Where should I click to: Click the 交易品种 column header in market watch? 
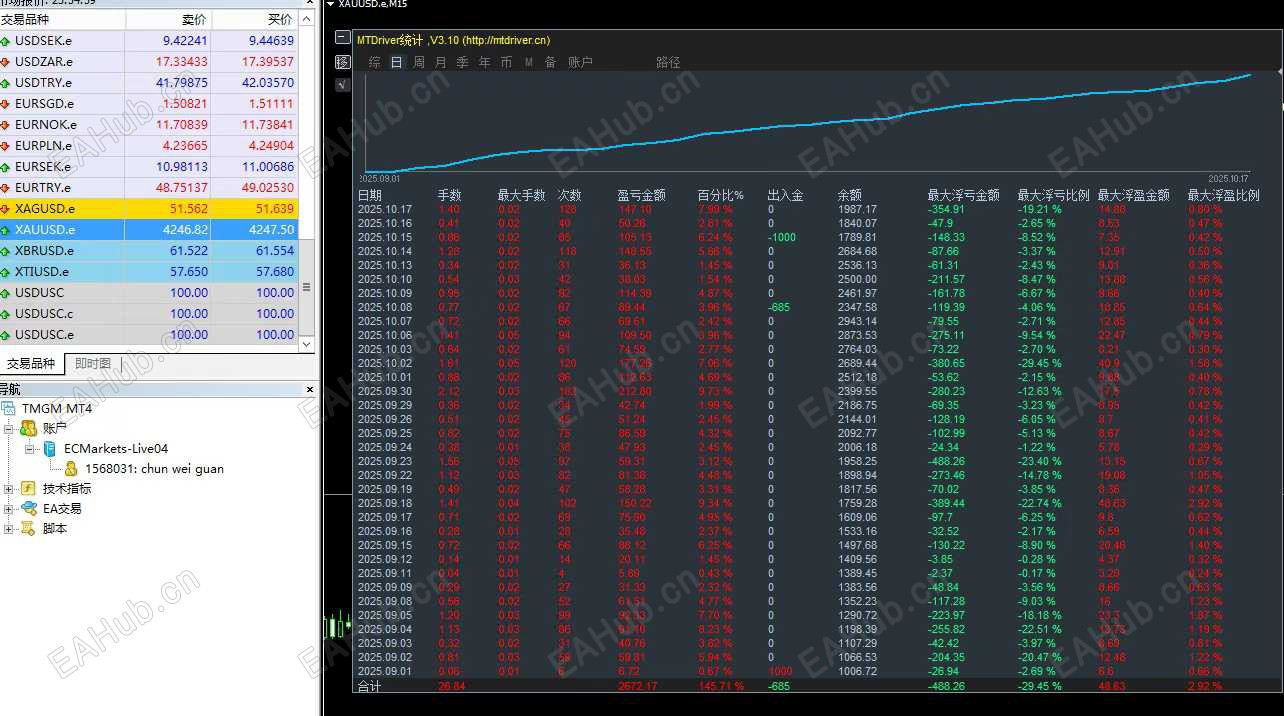point(62,20)
